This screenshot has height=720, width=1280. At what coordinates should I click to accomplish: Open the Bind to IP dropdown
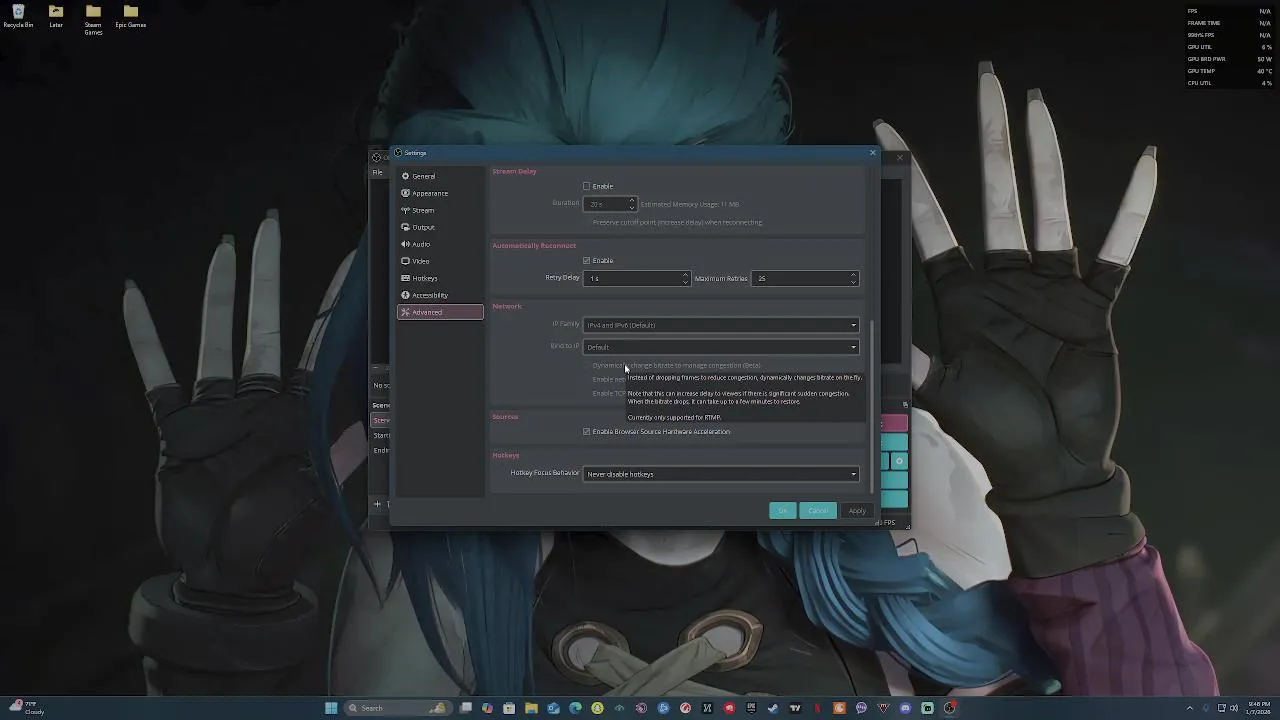point(721,347)
